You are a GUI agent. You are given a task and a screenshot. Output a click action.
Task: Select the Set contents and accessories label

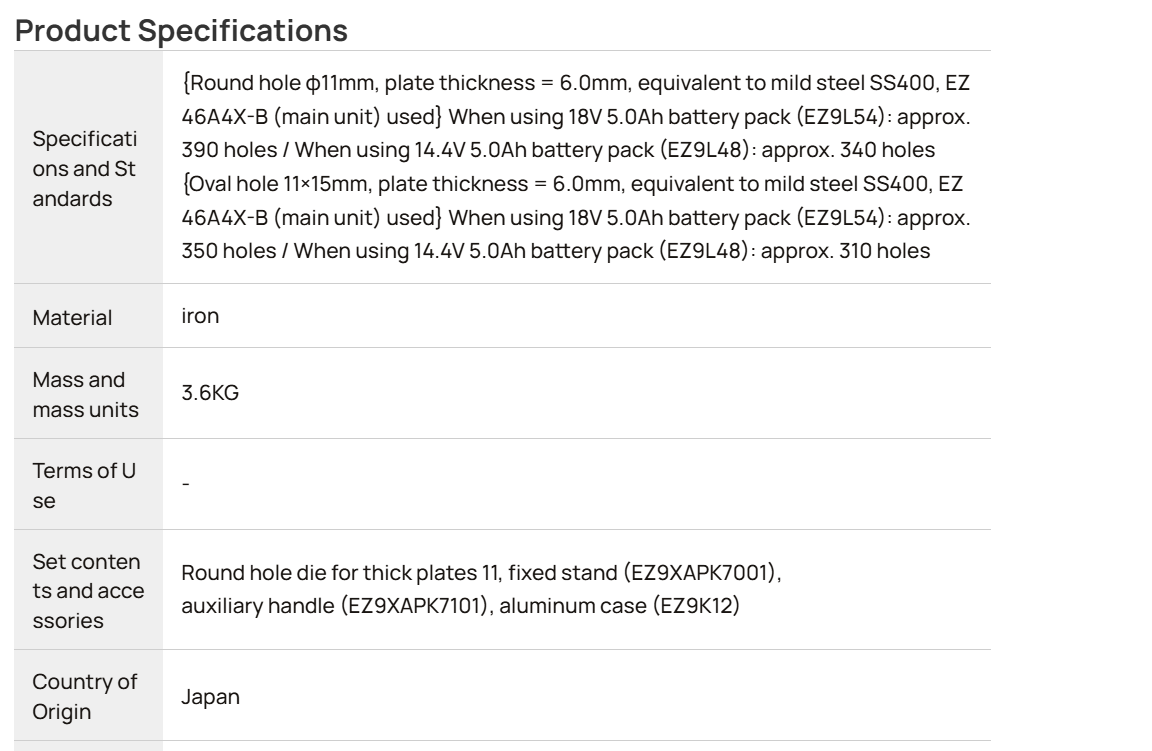click(x=87, y=591)
